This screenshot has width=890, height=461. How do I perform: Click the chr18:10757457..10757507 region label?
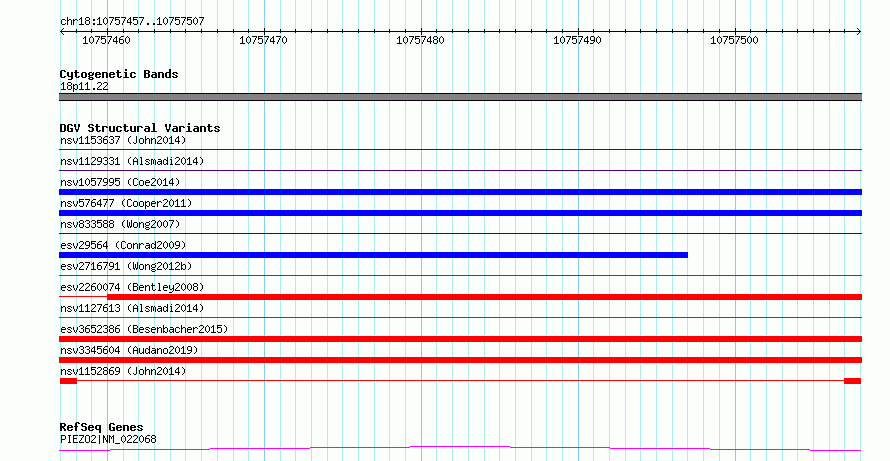point(132,22)
